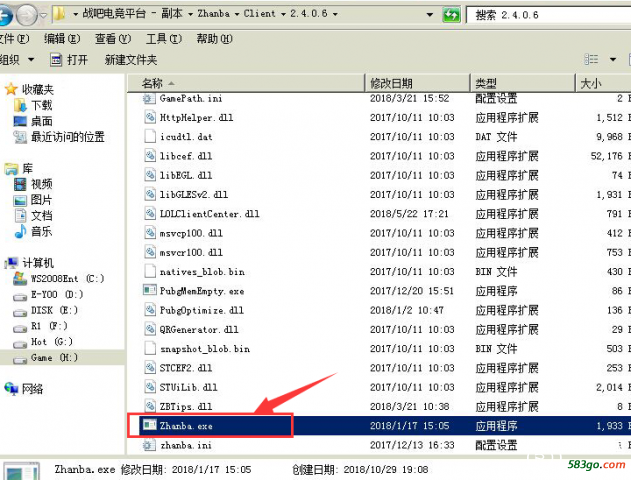Click 战吧电竞平台 - 副本 in address path
The height and width of the screenshot is (480, 631).
coord(132,14)
